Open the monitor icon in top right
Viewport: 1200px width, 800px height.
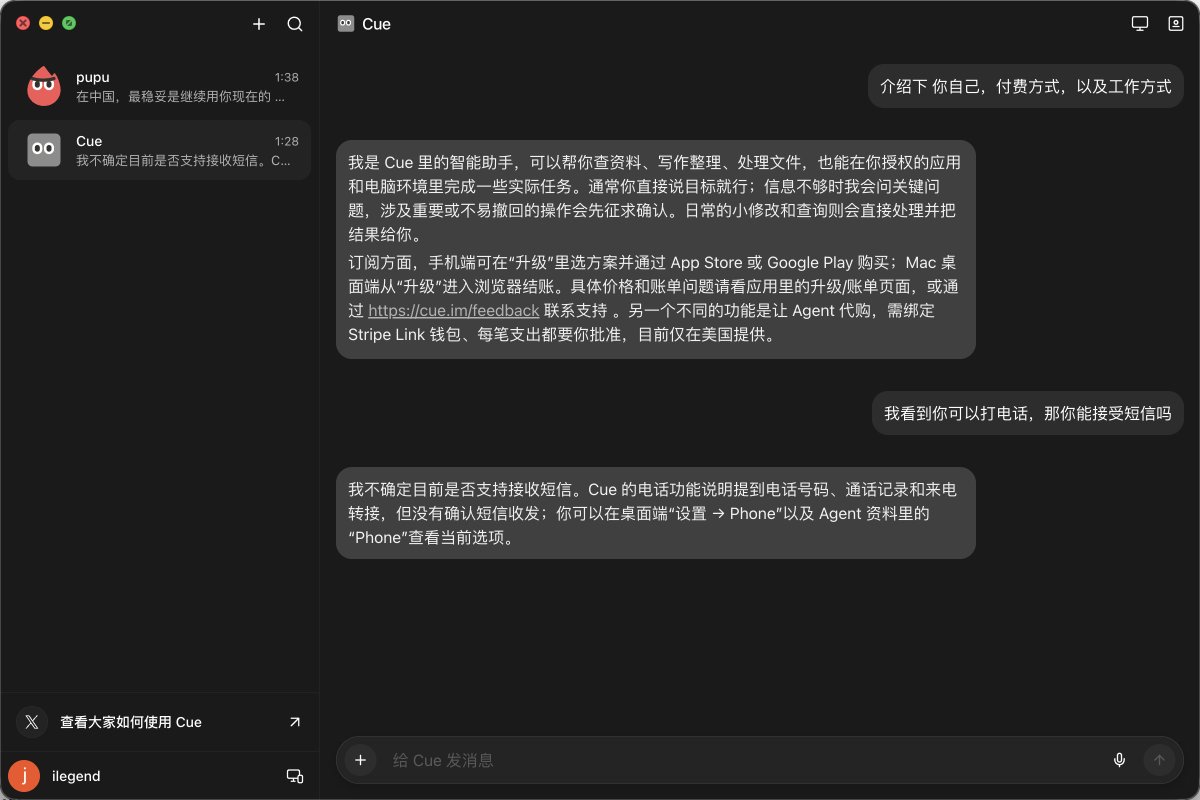coord(1139,24)
